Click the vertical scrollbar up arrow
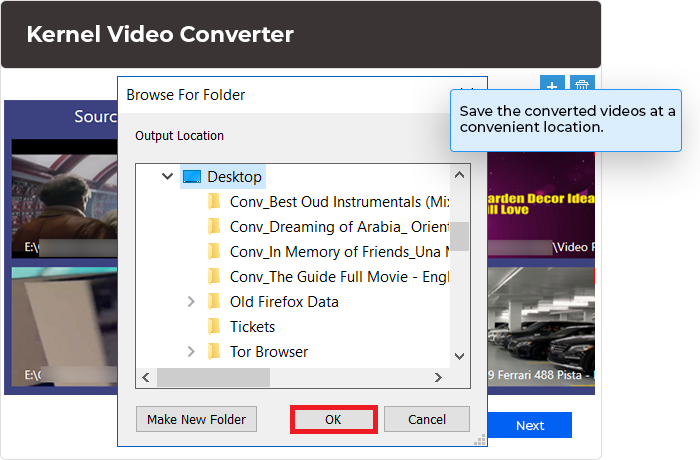Image resolution: width=700 pixels, height=460 pixels. 459,175
